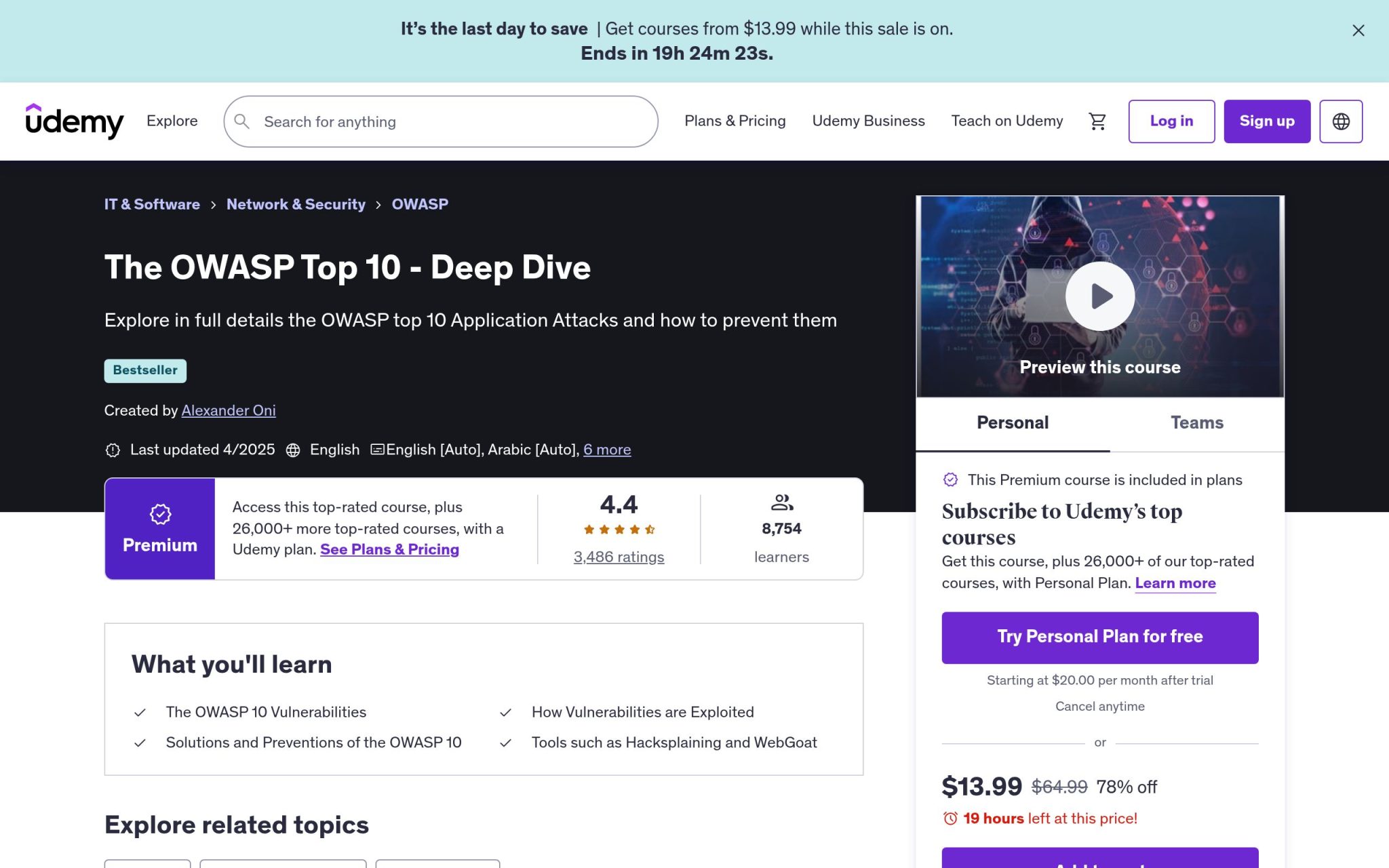Click the struck-through $64.99 original price
The image size is (1389, 868).
click(1059, 787)
